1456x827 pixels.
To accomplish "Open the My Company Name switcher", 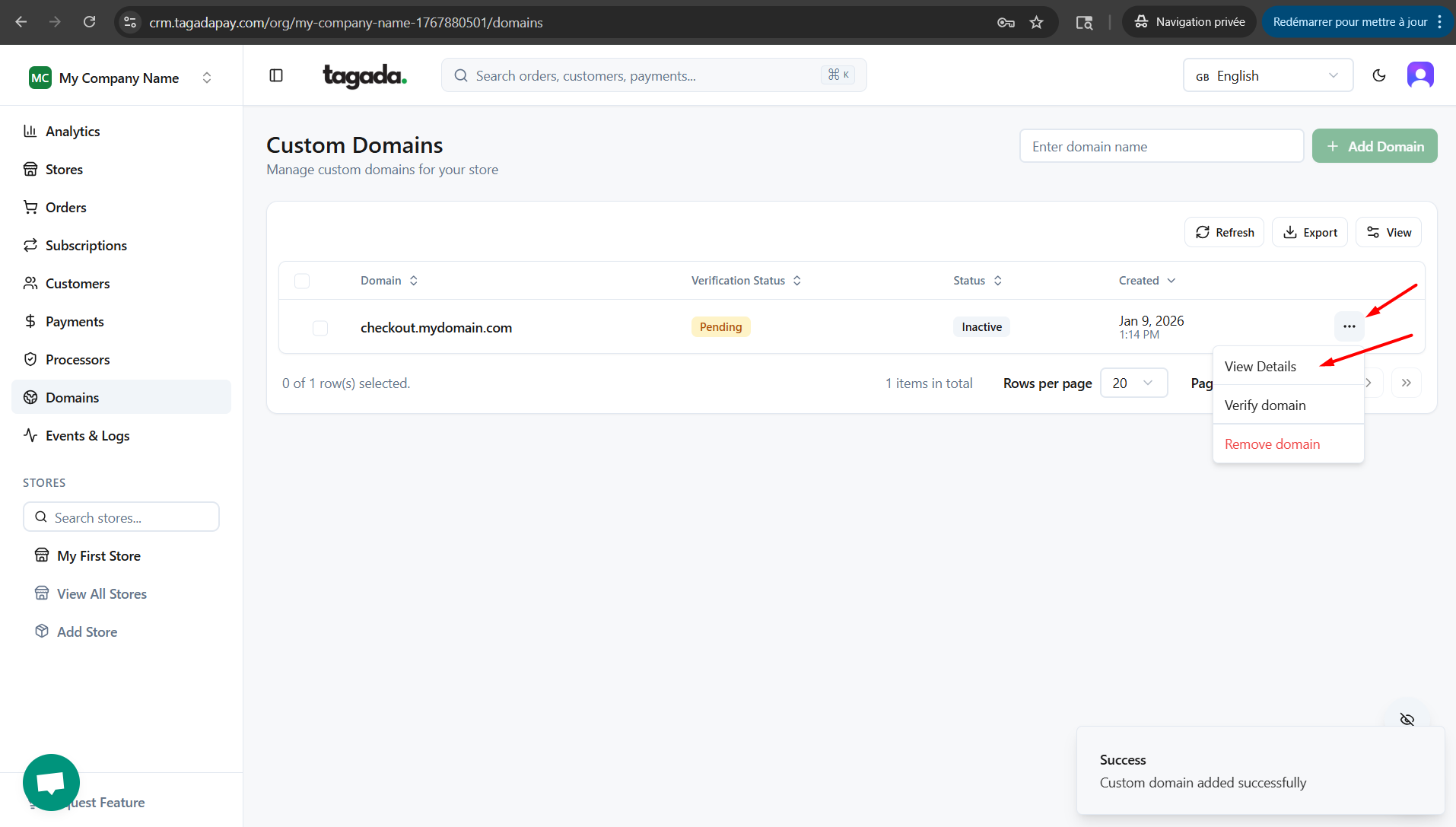I will 120,78.
